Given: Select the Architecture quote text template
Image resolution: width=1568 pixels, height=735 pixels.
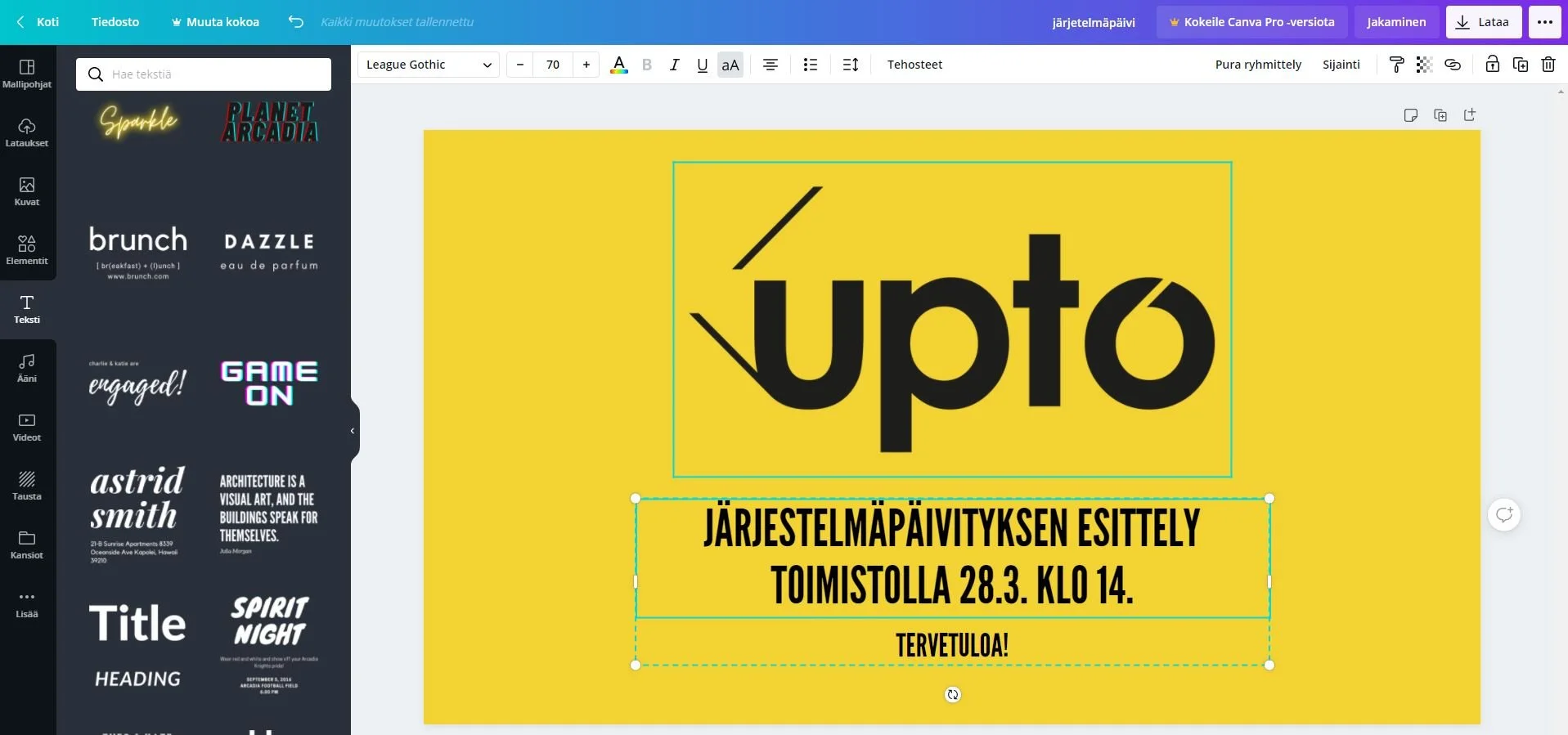Looking at the screenshot, I should point(268,513).
